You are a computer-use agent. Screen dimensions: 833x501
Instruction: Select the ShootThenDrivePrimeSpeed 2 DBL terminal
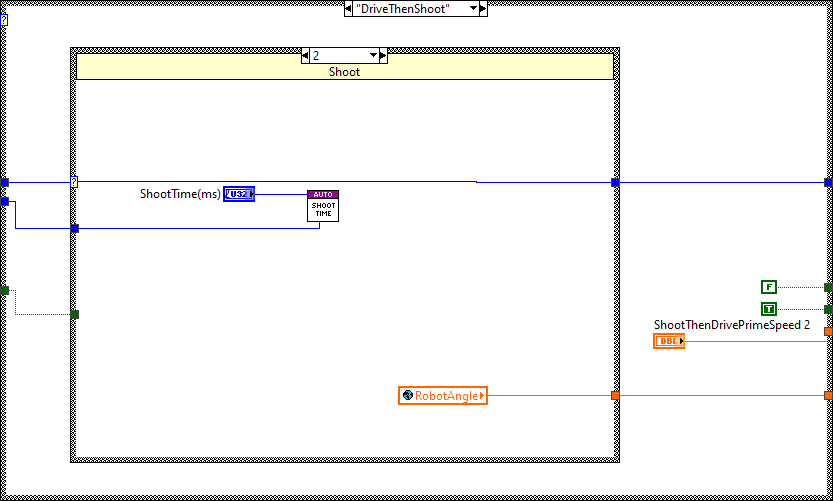669,341
